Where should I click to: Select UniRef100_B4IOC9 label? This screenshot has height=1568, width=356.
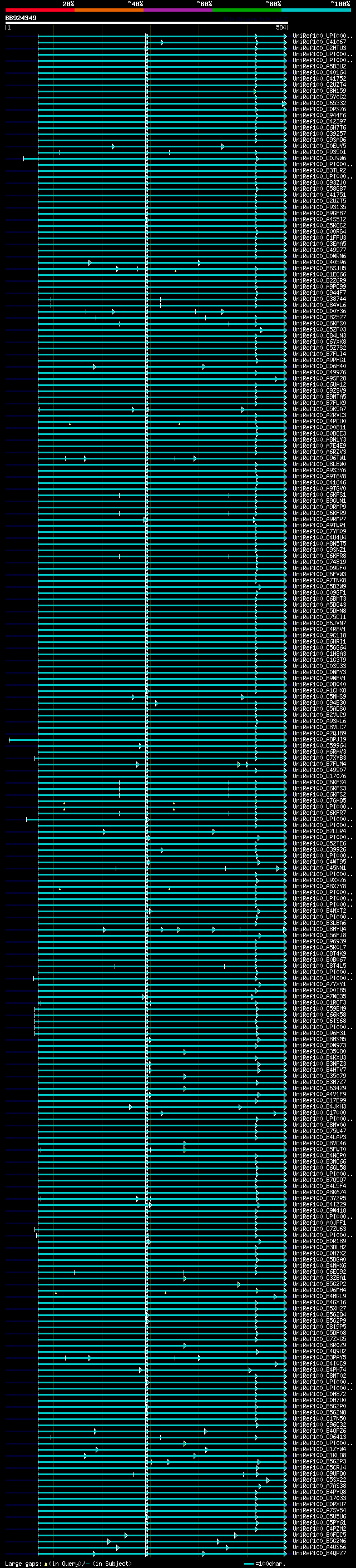tap(319, 1363)
